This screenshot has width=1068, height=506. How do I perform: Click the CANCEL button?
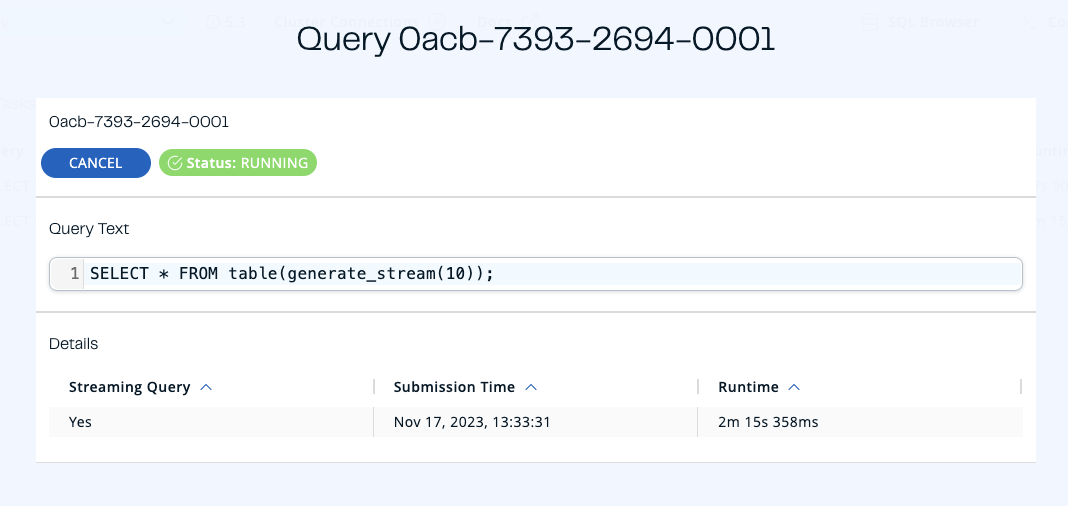96,163
